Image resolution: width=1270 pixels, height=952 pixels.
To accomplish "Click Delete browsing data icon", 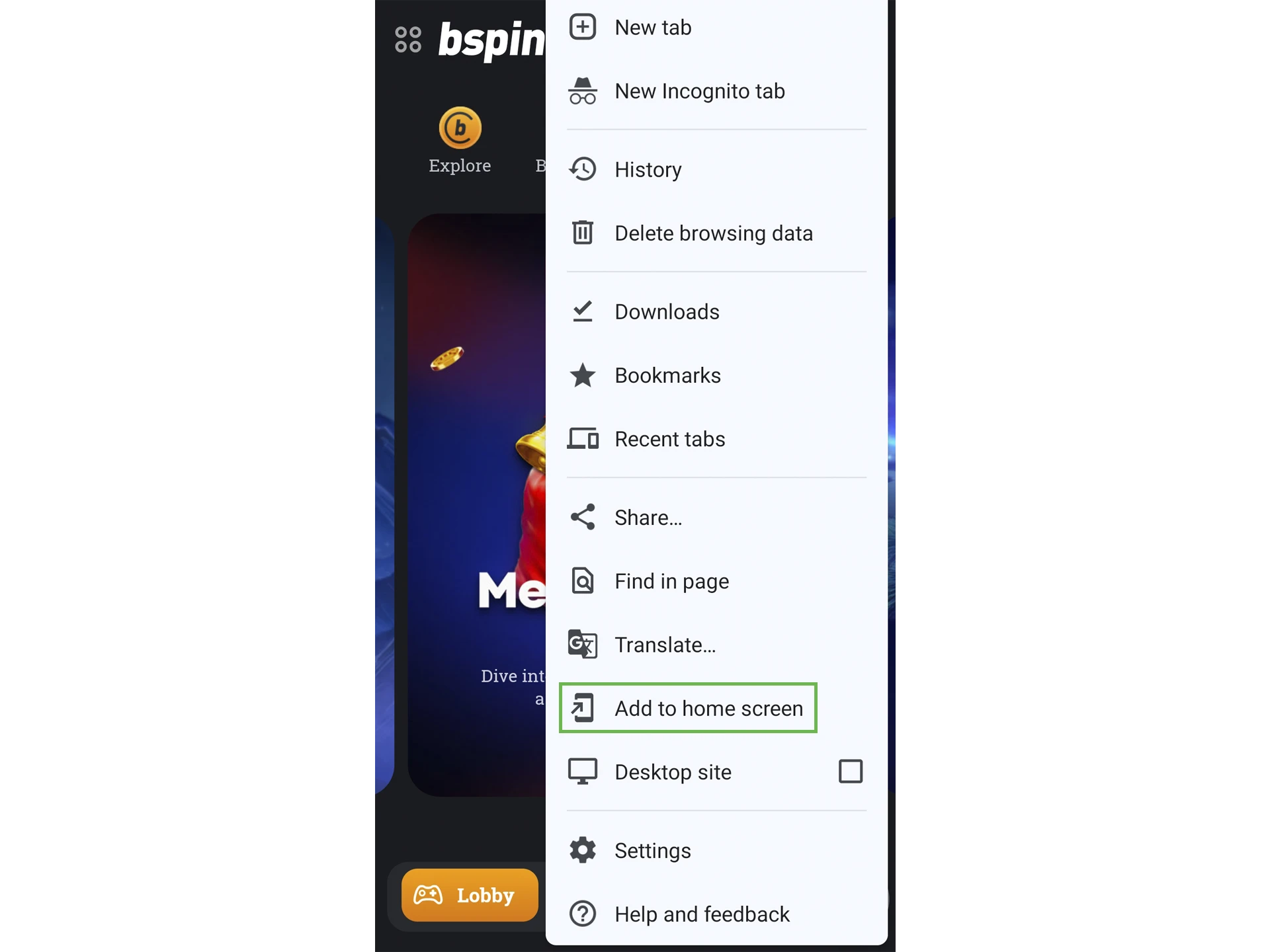I will coord(582,232).
